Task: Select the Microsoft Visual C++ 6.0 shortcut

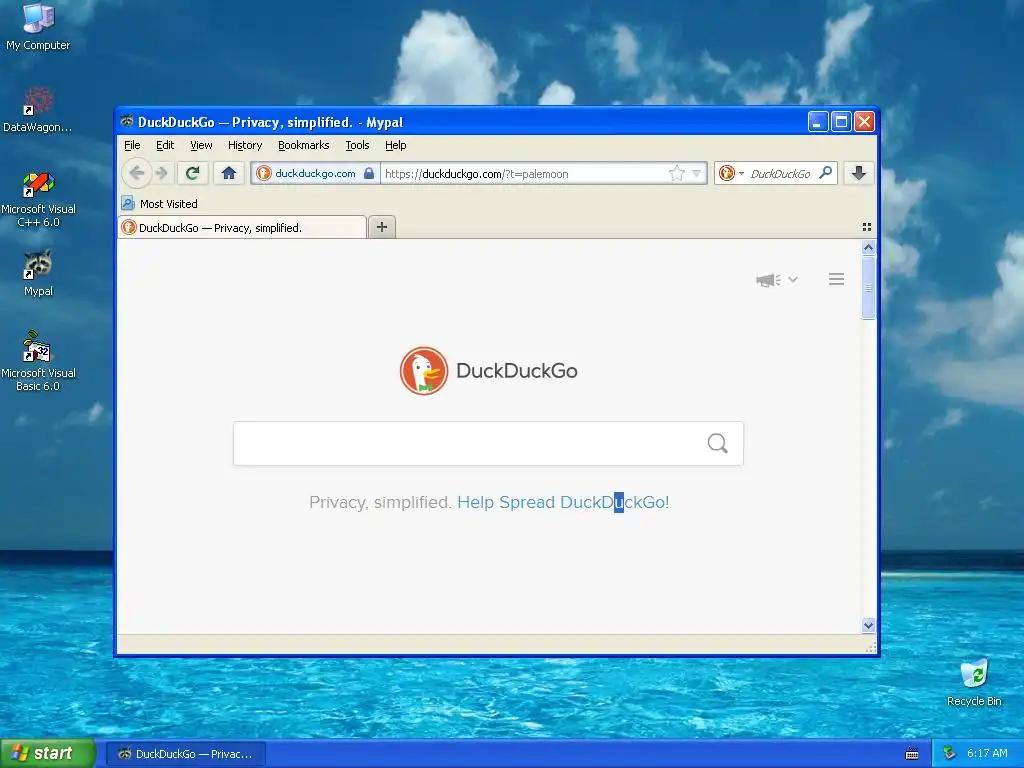Action: (x=38, y=199)
